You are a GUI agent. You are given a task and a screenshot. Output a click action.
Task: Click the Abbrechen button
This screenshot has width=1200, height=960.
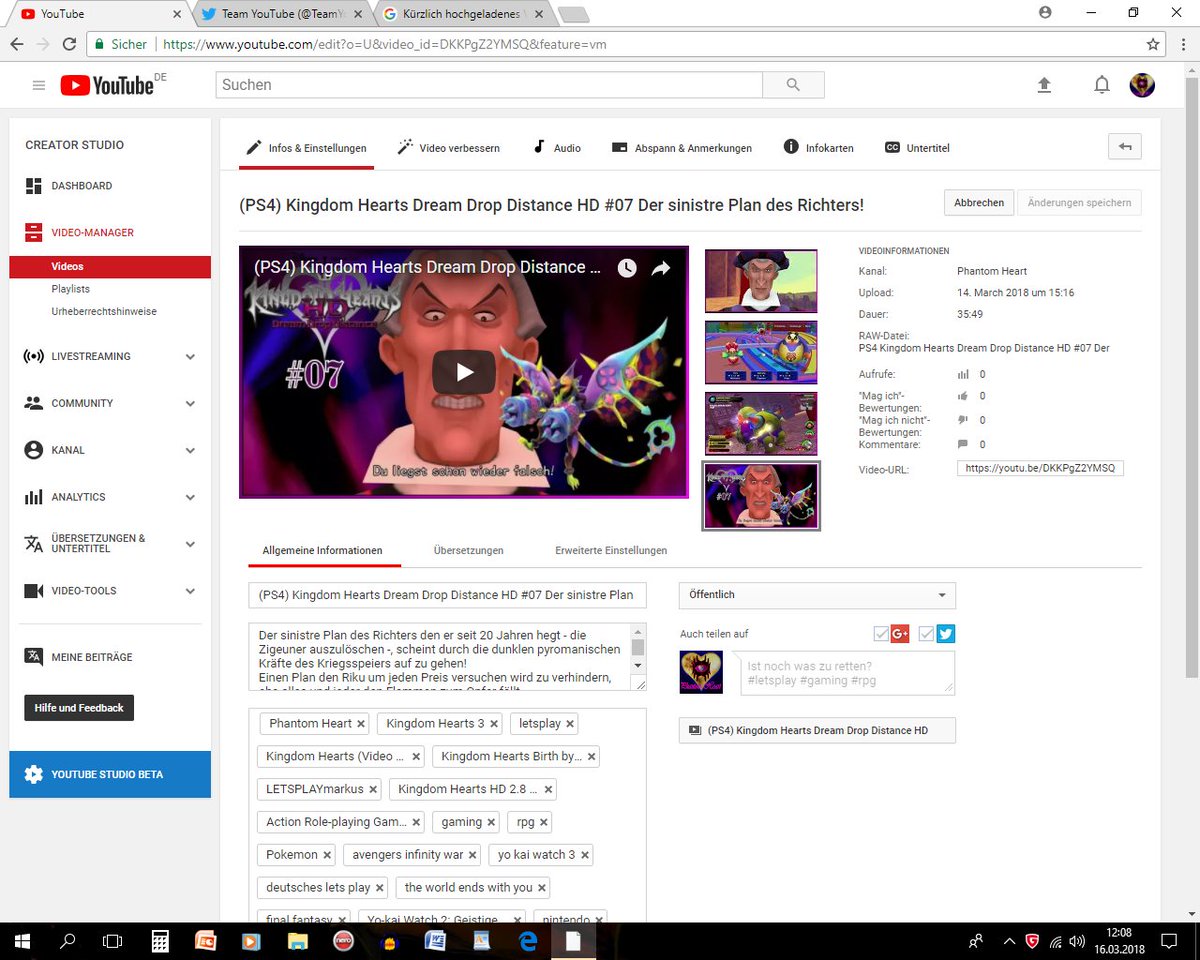click(x=979, y=202)
